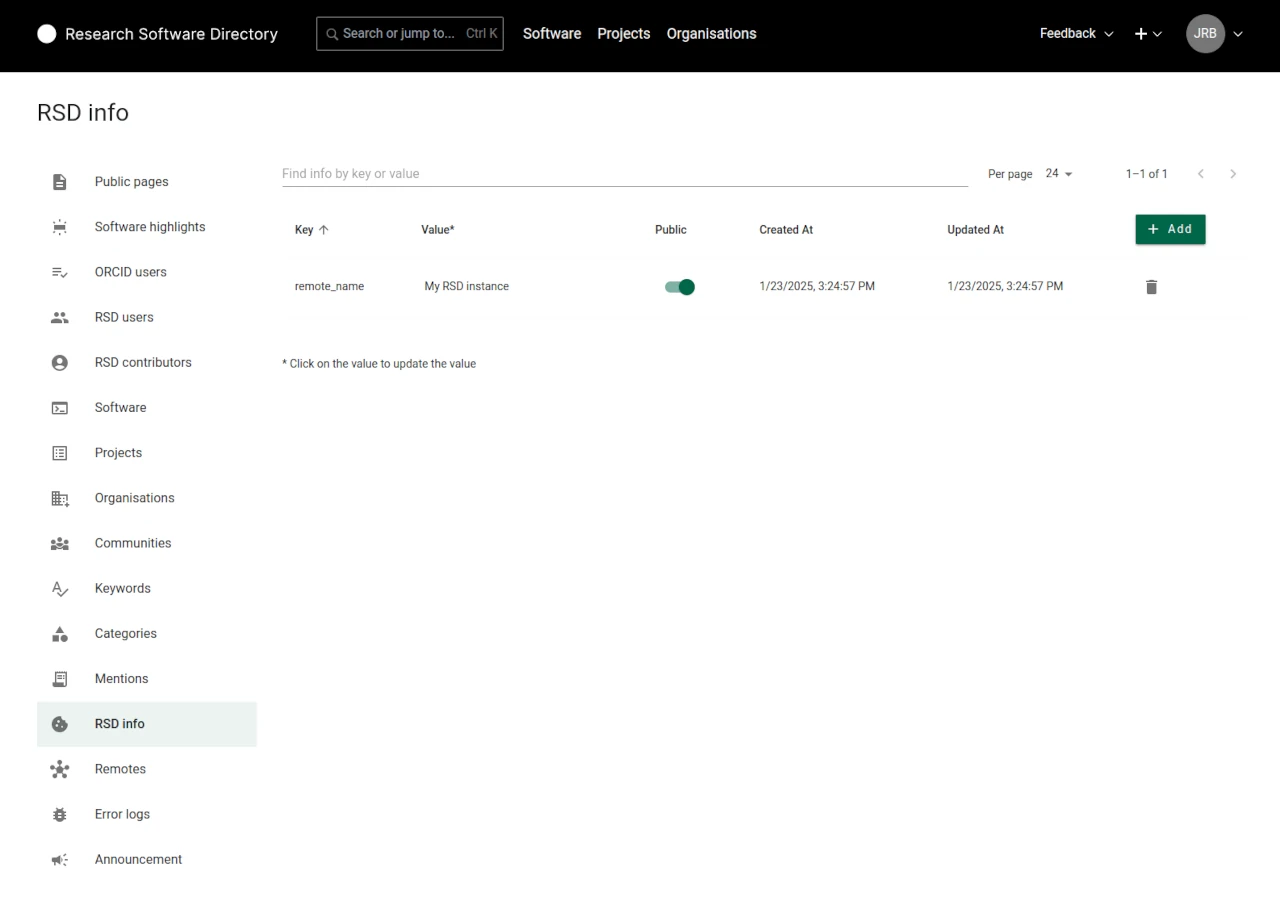Edit the 'My RSD instance' value
The image size is (1280, 900).
pyautogui.click(x=467, y=287)
